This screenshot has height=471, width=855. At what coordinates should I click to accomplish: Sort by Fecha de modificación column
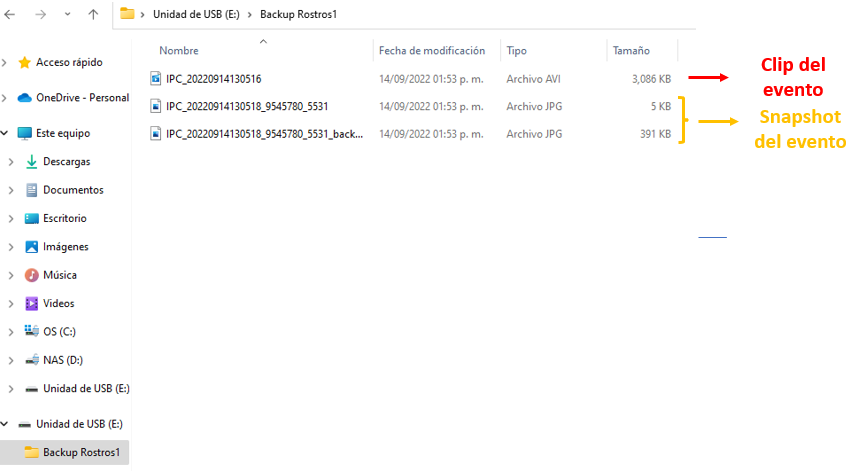tap(431, 51)
